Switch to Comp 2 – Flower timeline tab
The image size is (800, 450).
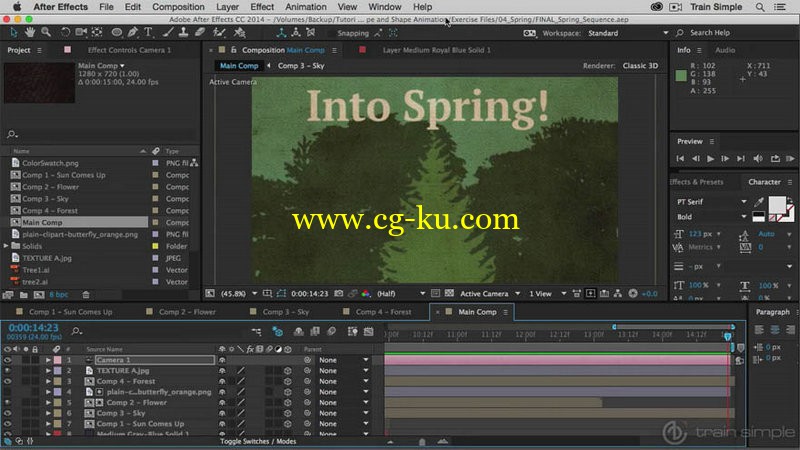187,312
